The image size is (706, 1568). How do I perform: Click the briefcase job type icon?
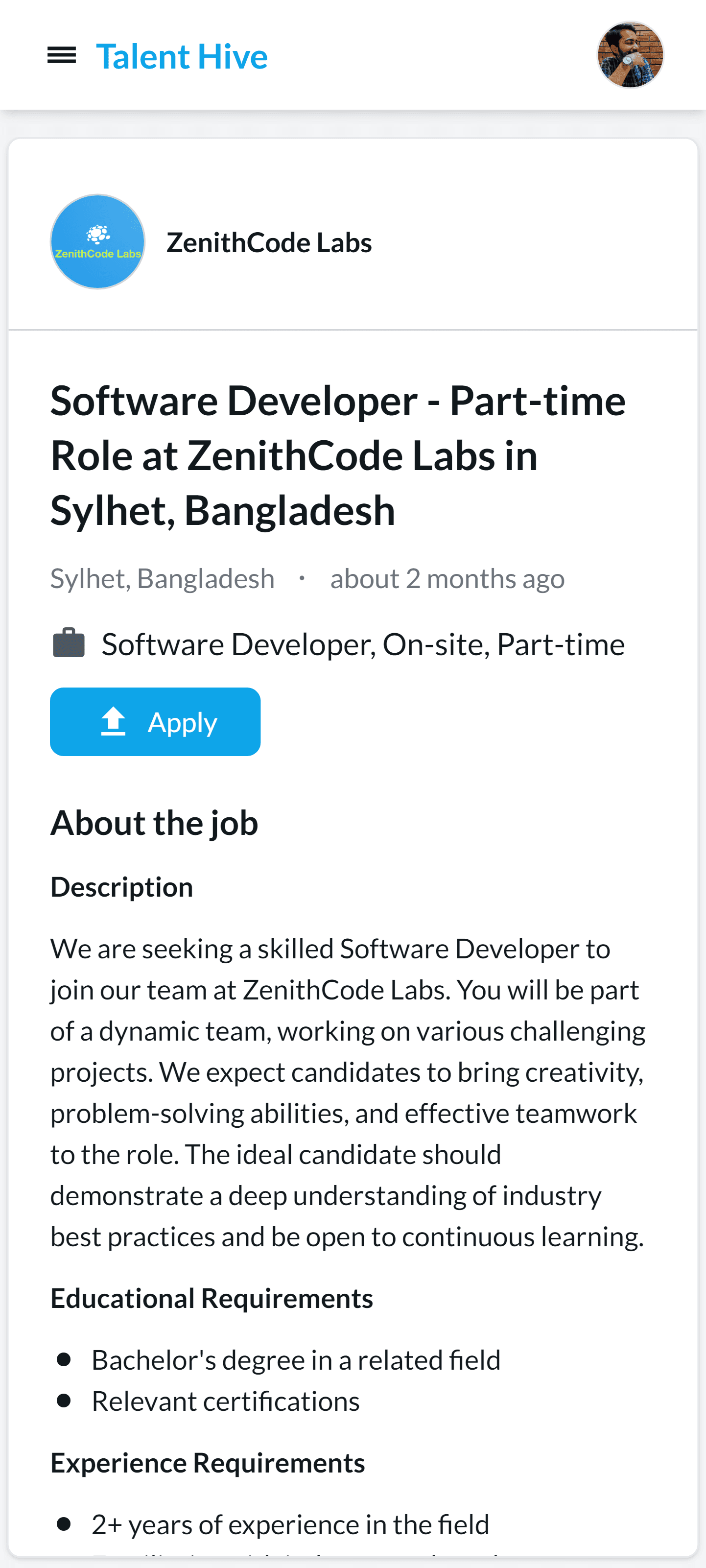tap(69, 643)
